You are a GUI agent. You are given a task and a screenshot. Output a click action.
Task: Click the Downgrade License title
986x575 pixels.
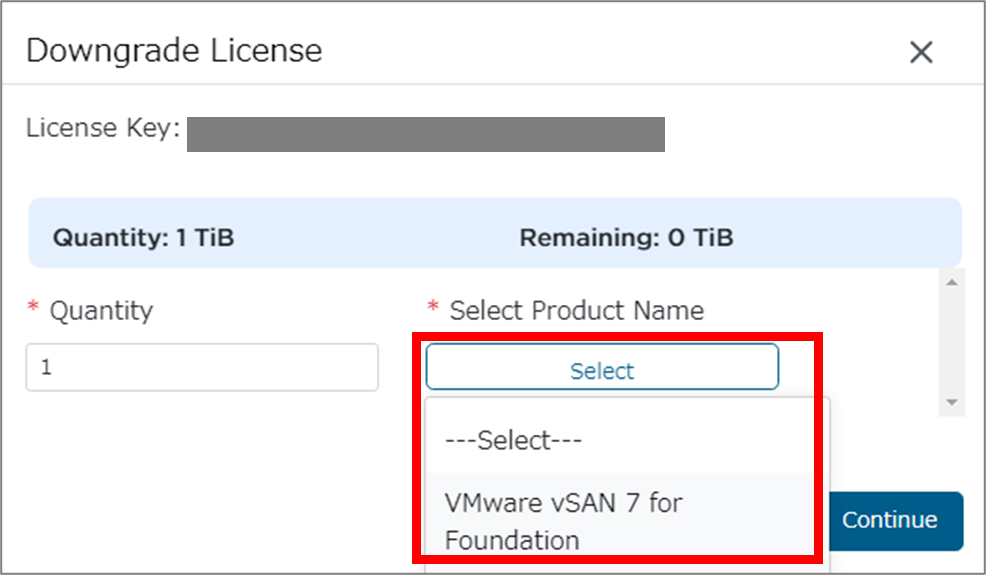(x=174, y=50)
